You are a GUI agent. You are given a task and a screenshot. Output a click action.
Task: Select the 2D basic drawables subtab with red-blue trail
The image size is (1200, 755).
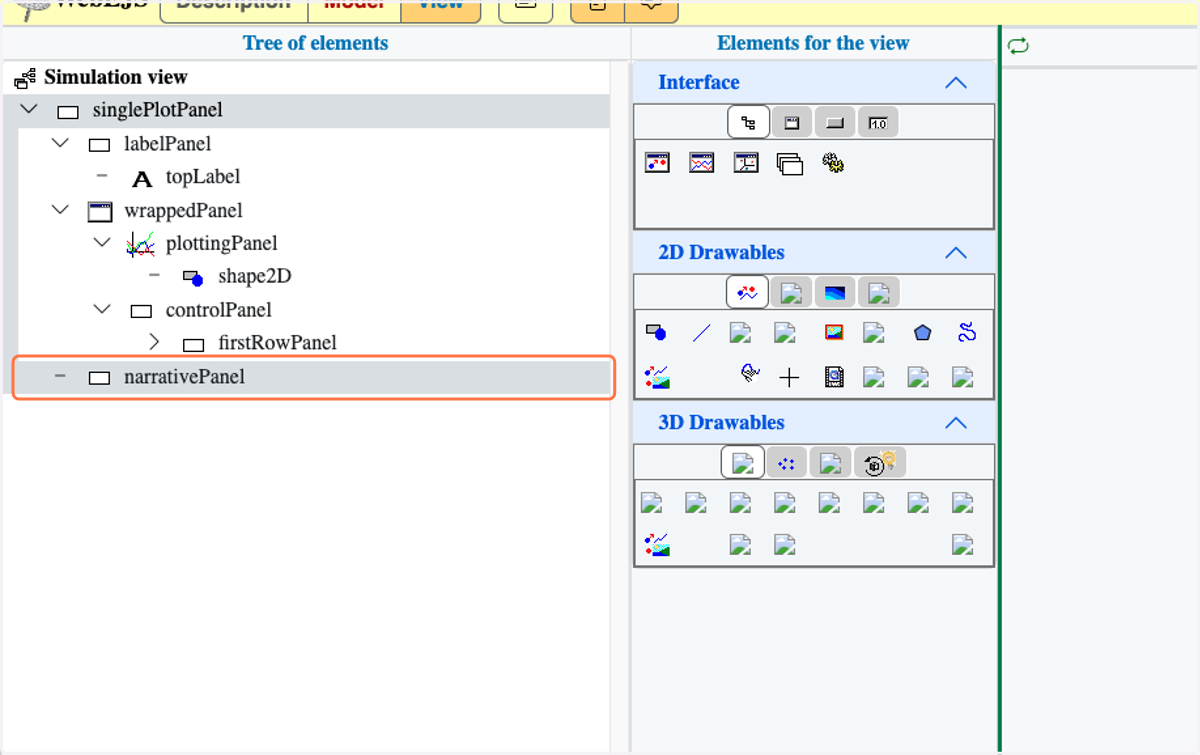[x=747, y=292]
